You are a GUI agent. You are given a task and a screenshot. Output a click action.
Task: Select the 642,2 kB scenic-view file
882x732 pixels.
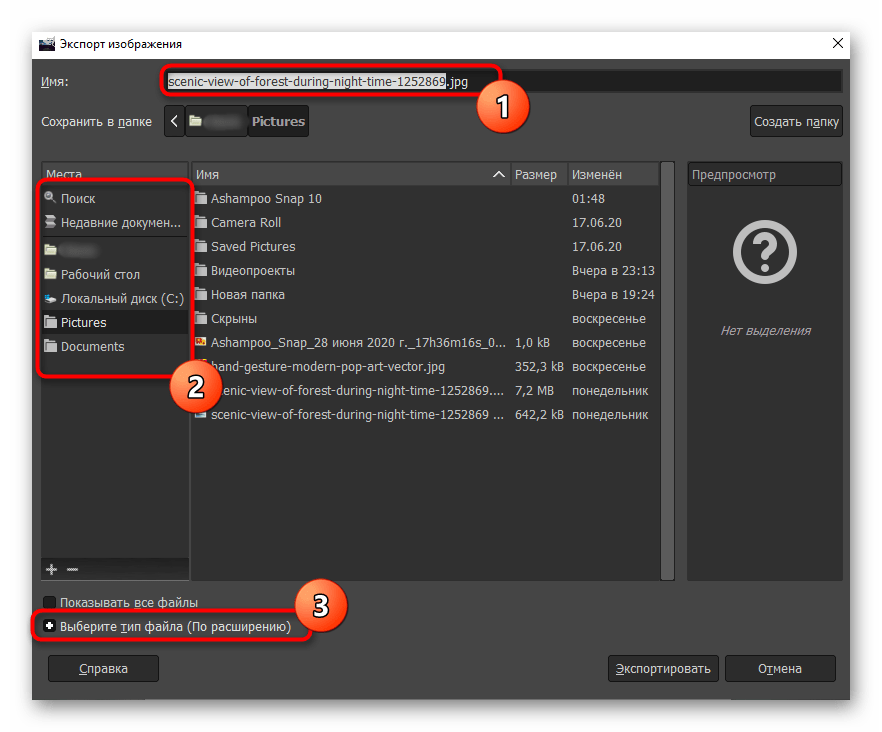(x=425, y=415)
